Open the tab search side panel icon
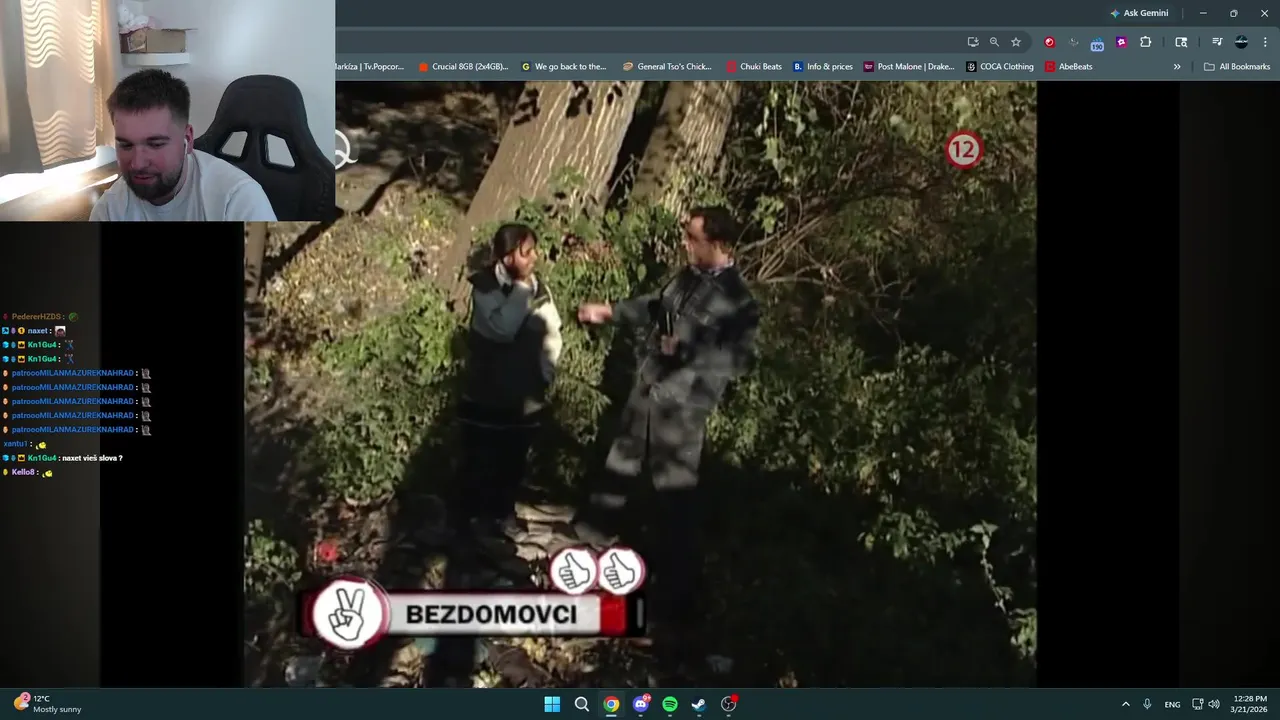This screenshot has height=720, width=1280. pyautogui.click(x=1181, y=42)
